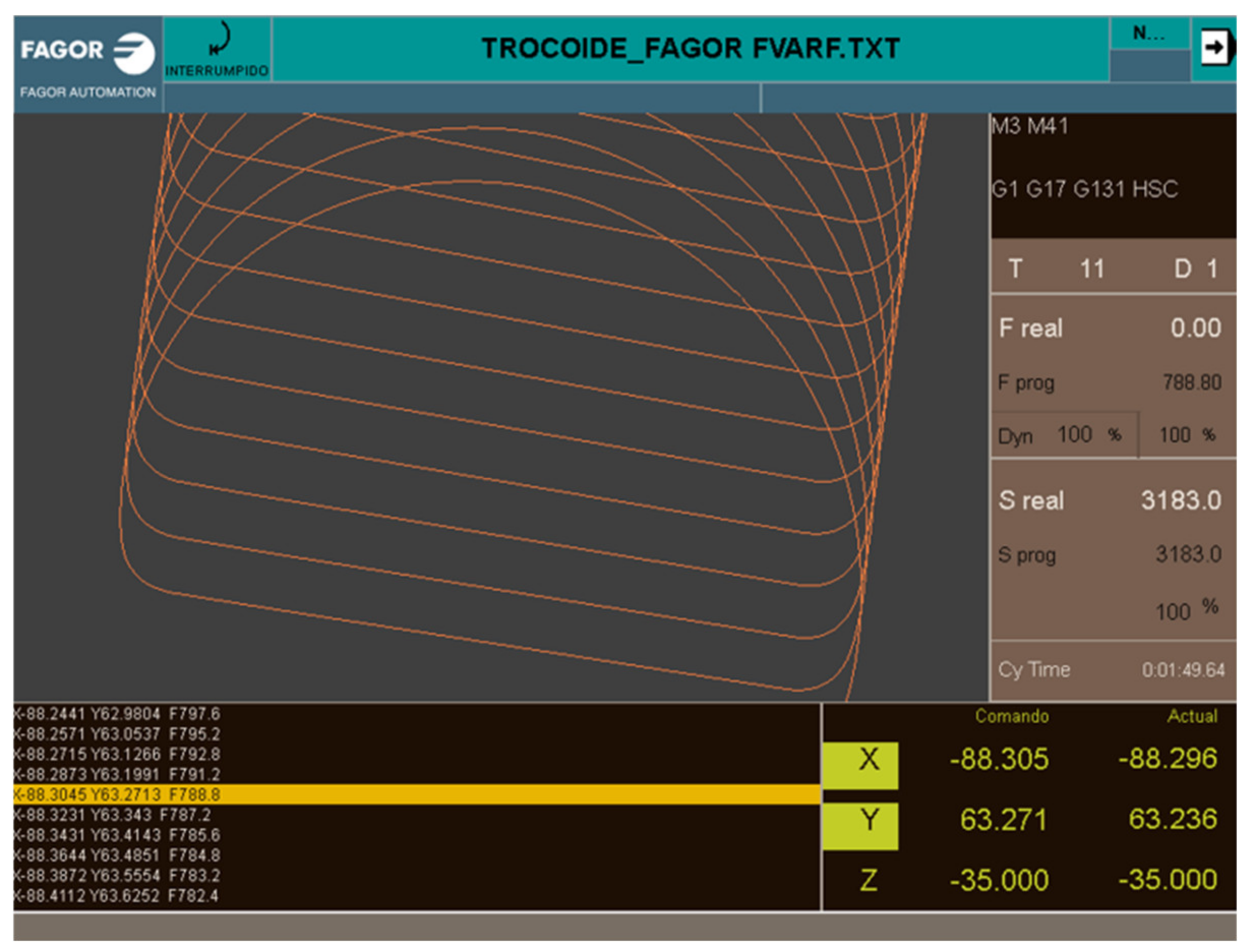1255x952 pixels.
Task: Select program line X-88.4112 Y63.6252 F782.4
Action: click(116, 896)
